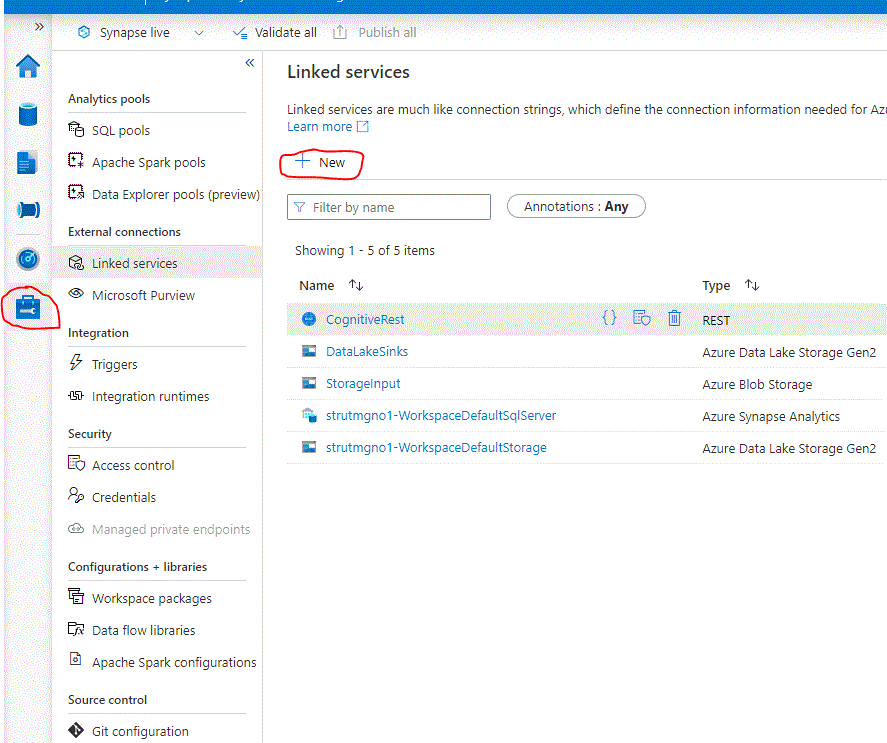Image resolution: width=887 pixels, height=743 pixels.
Task: Open StorageInput linked service
Action: tap(363, 384)
